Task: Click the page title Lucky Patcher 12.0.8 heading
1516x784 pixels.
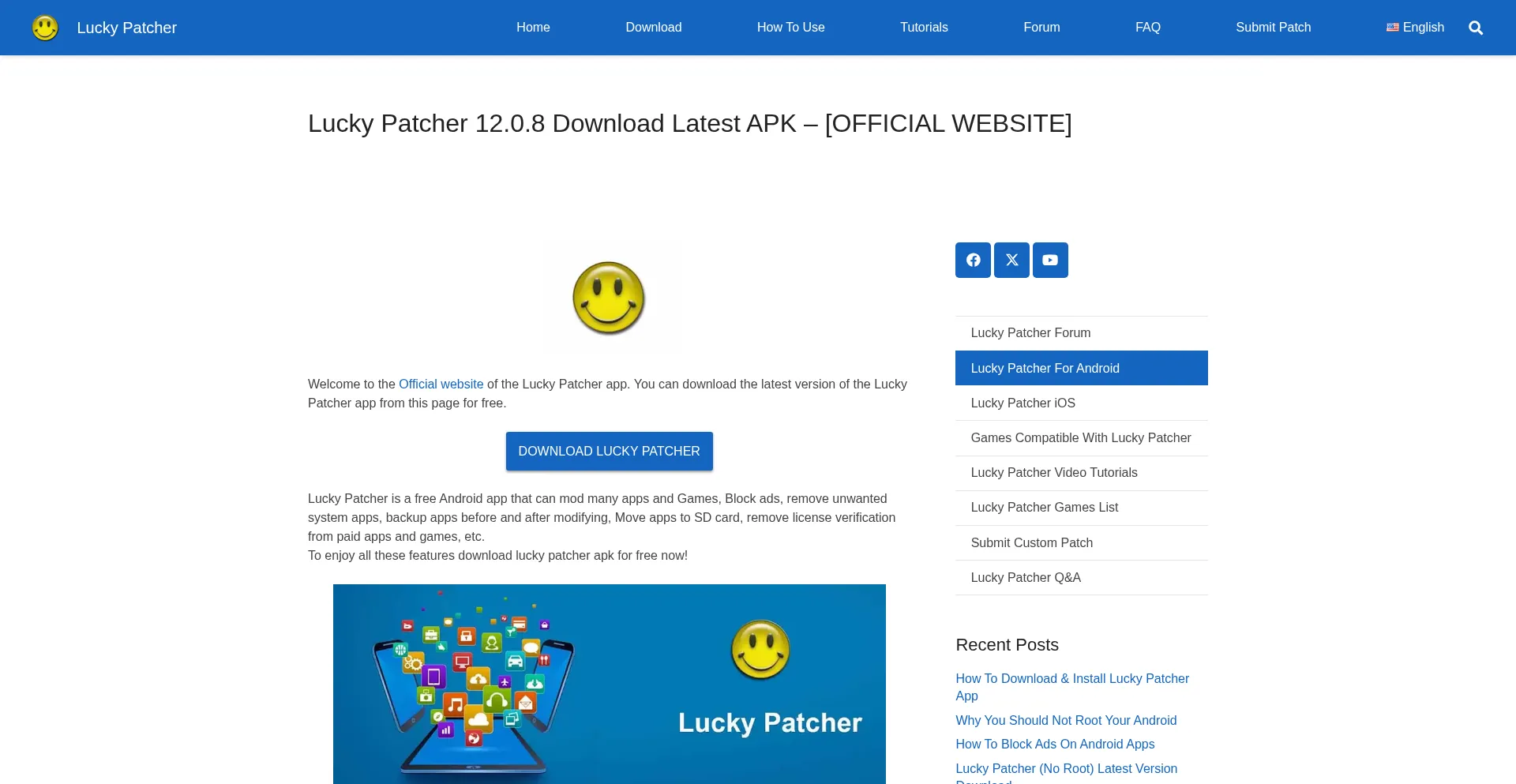Action: pos(689,123)
